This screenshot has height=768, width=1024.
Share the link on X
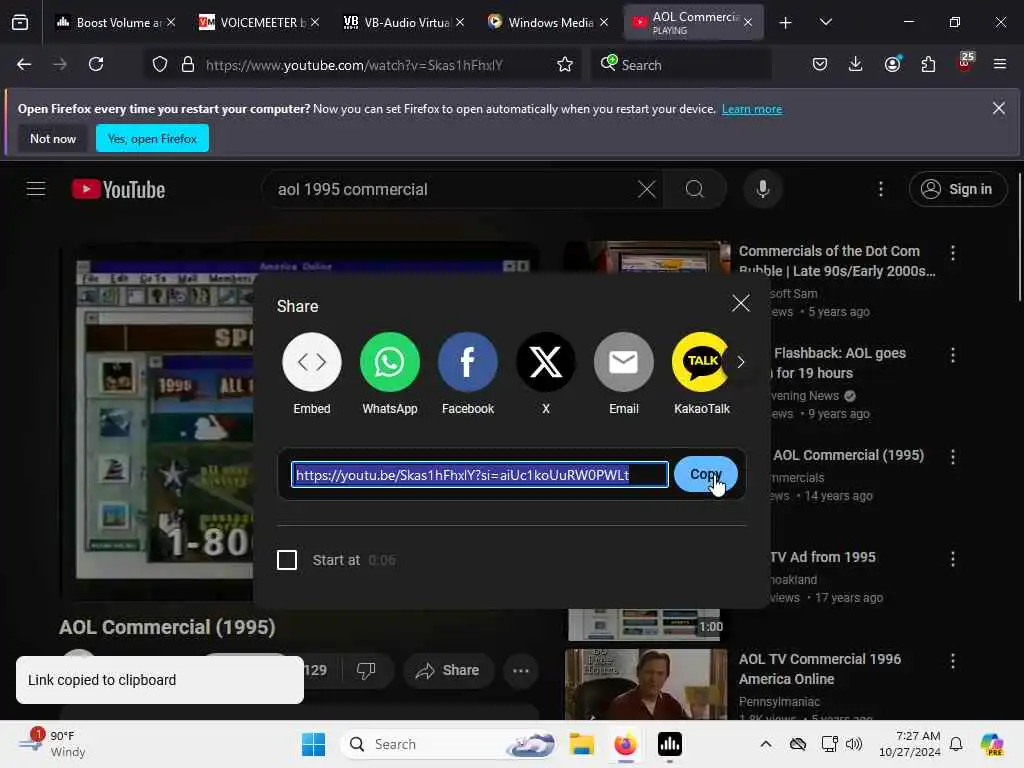[546, 361]
